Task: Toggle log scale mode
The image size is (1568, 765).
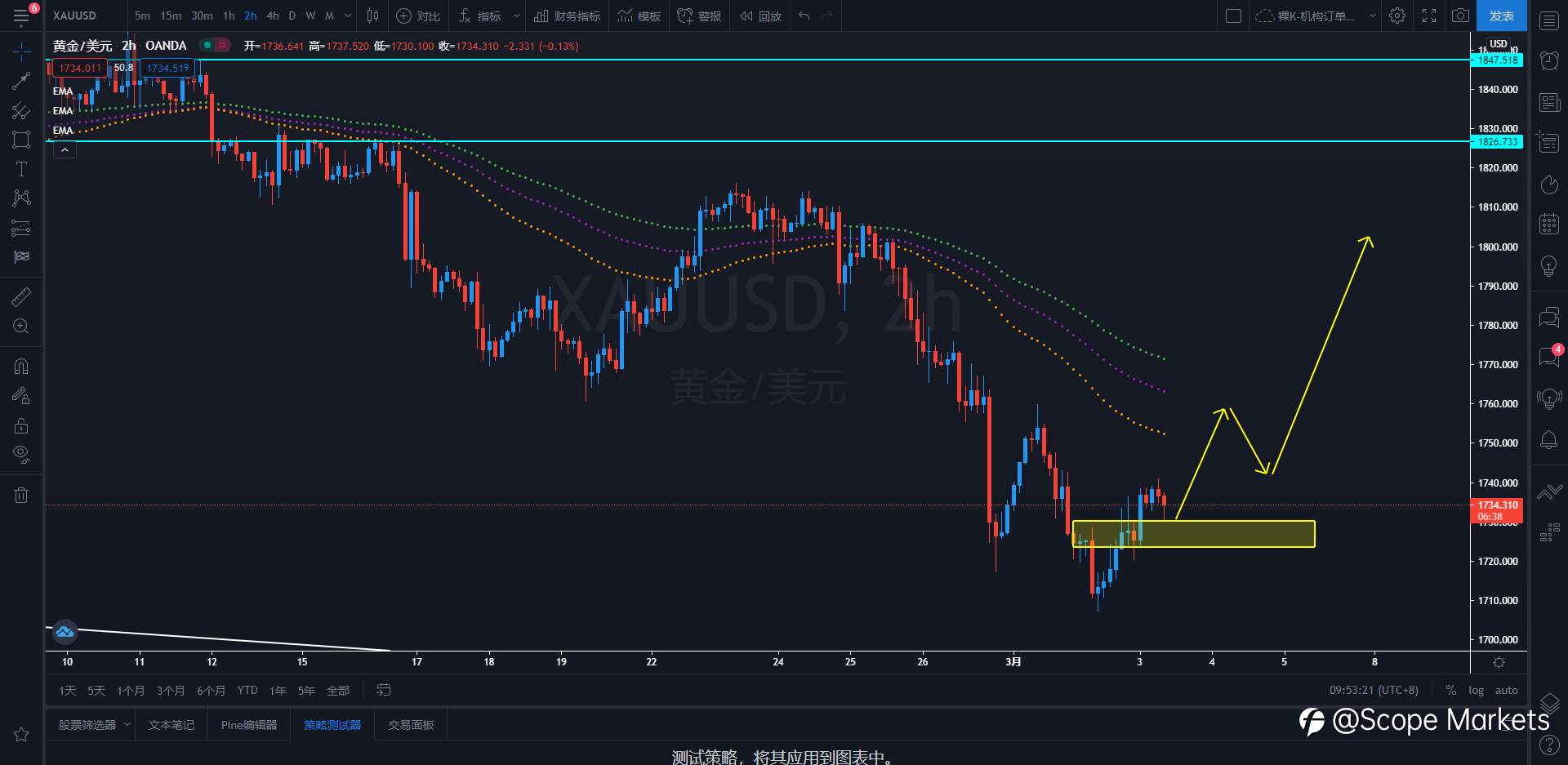Action: click(1476, 691)
